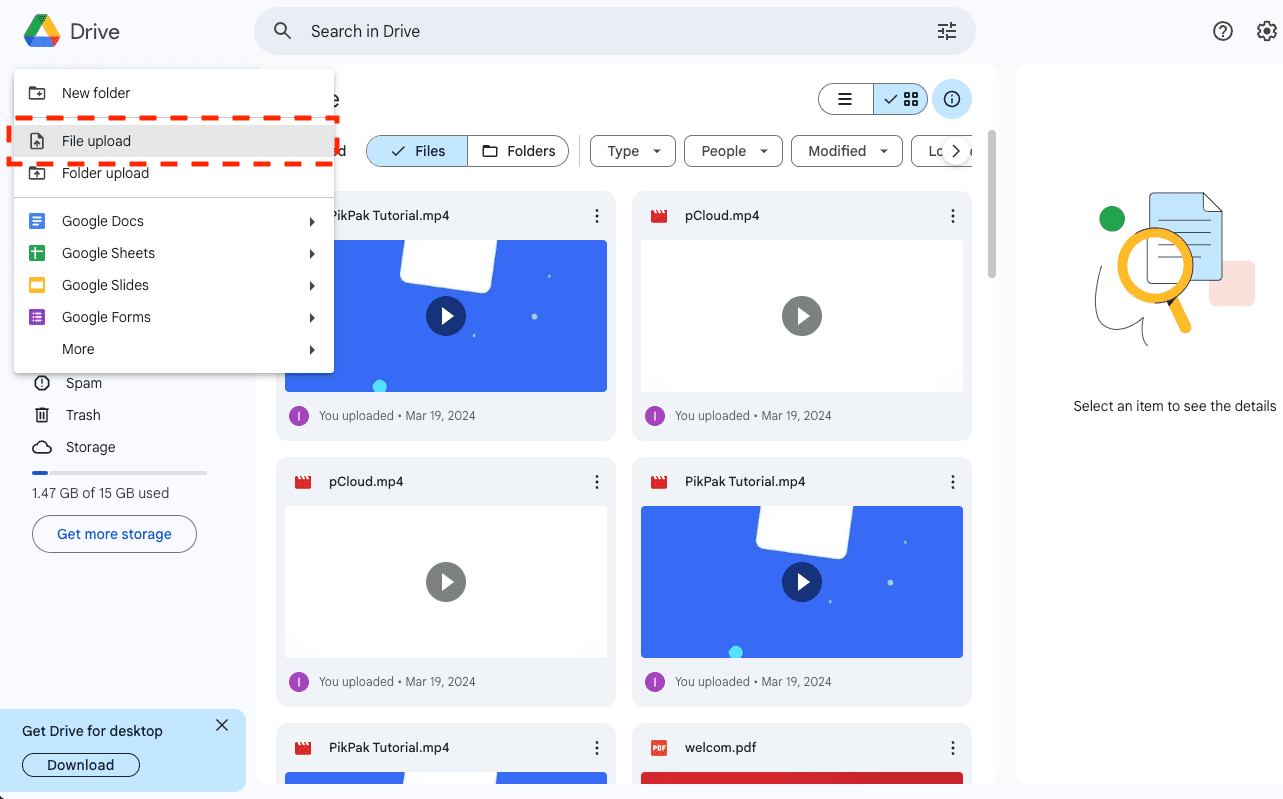1283x799 pixels.
Task: Click the Spam icon in sidebar
Action: (42, 383)
